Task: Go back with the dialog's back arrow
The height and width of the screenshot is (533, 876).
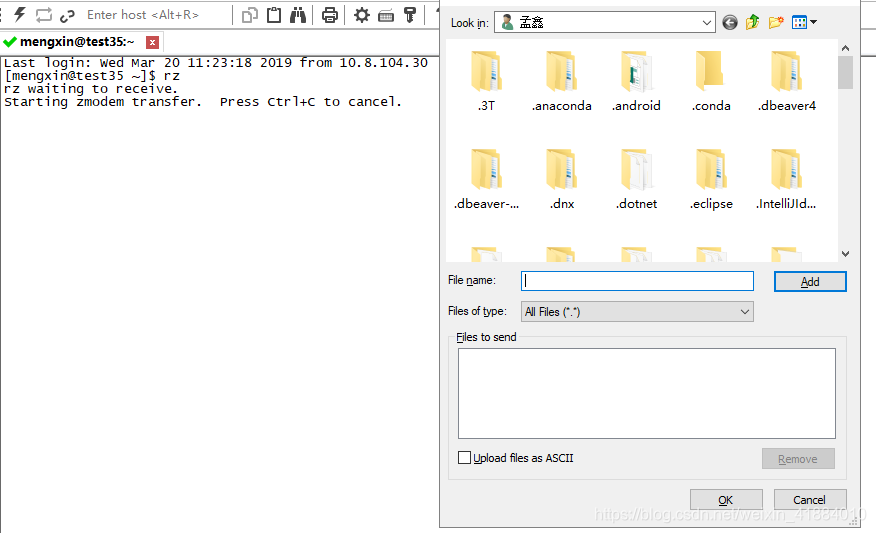Action: click(x=730, y=22)
